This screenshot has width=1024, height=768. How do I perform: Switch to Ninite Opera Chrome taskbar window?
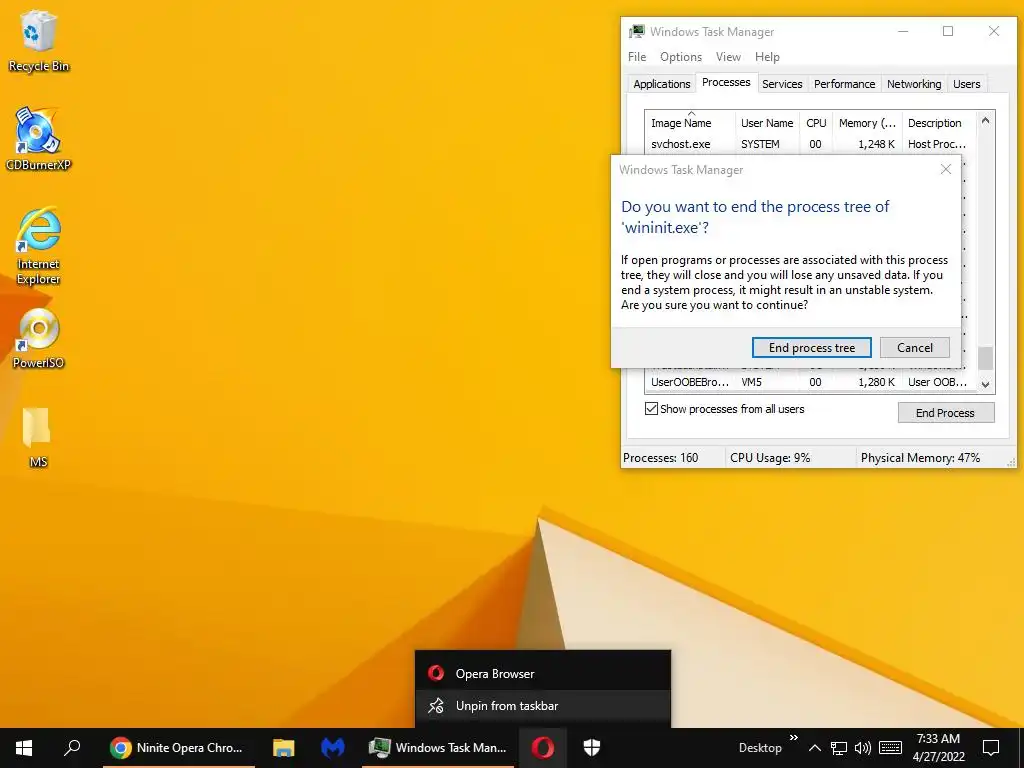pos(178,748)
